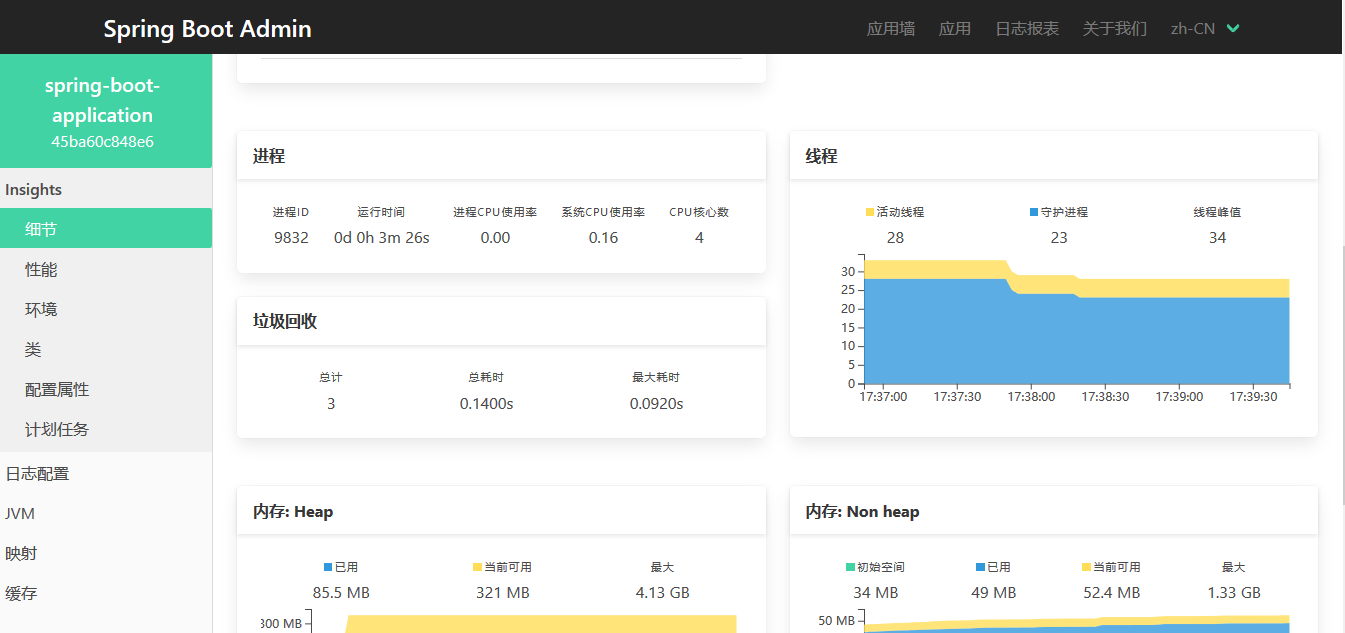This screenshot has width=1345, height=633.
Task: Open 计划任务 in the sidebar
Action: [x=106, y=429]
